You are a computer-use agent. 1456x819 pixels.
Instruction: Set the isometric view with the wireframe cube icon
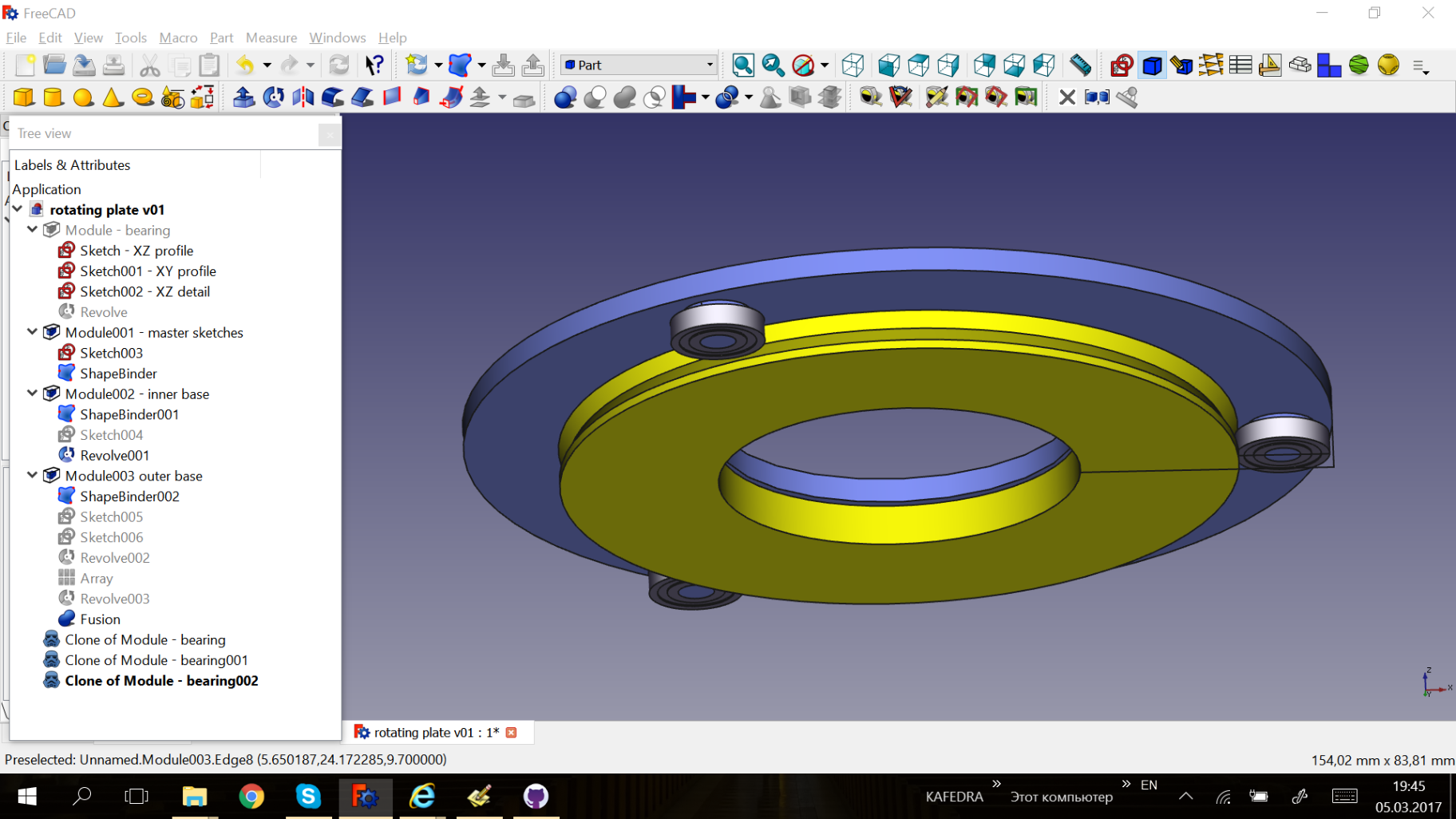(853, 65)
